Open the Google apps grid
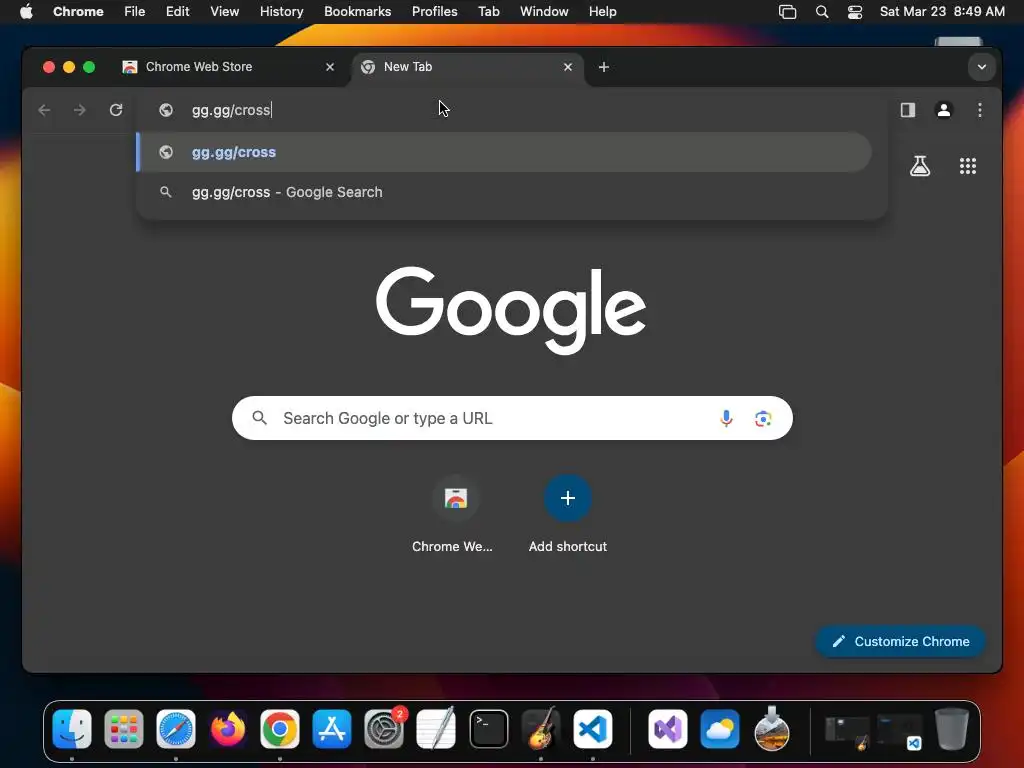This screenshot has height=768, width=1024. click(x=968, y=166)
